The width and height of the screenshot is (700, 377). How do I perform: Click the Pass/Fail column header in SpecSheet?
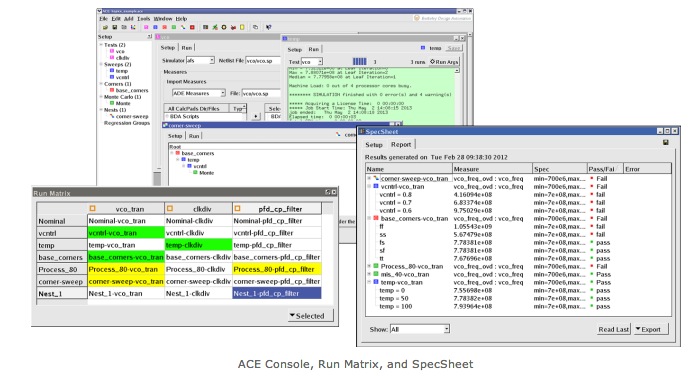point(604,169)
